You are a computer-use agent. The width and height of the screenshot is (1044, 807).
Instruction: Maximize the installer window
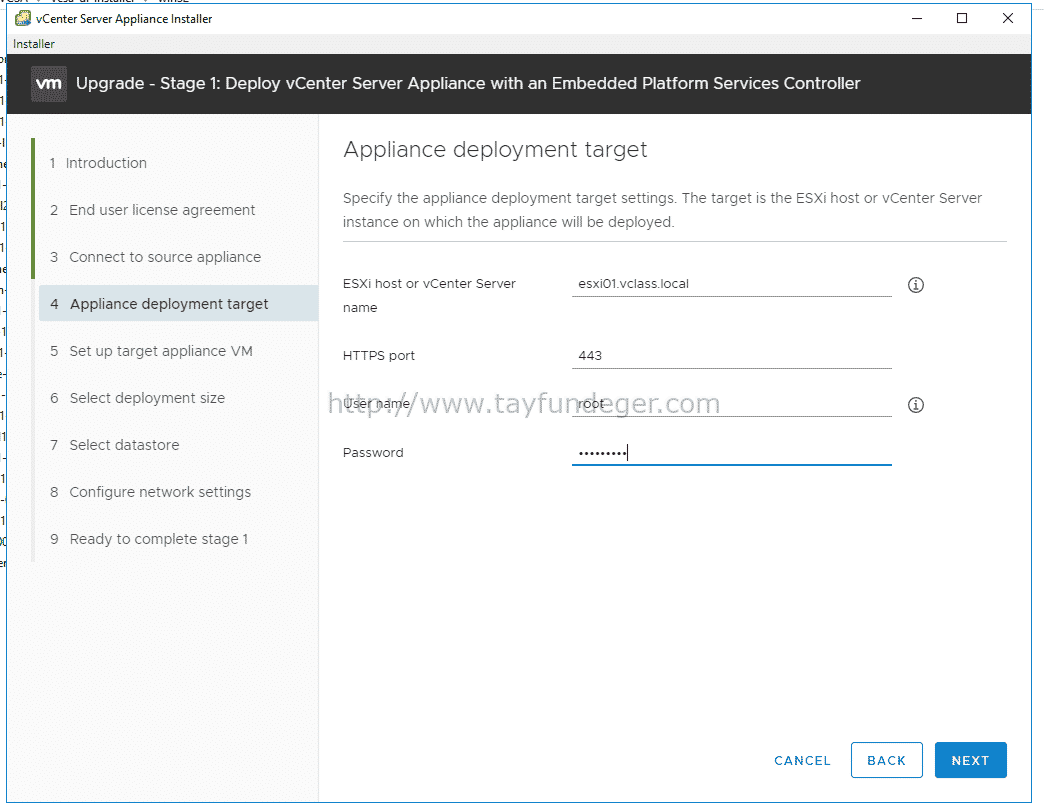pyautogui.click(x=962, y=19)
